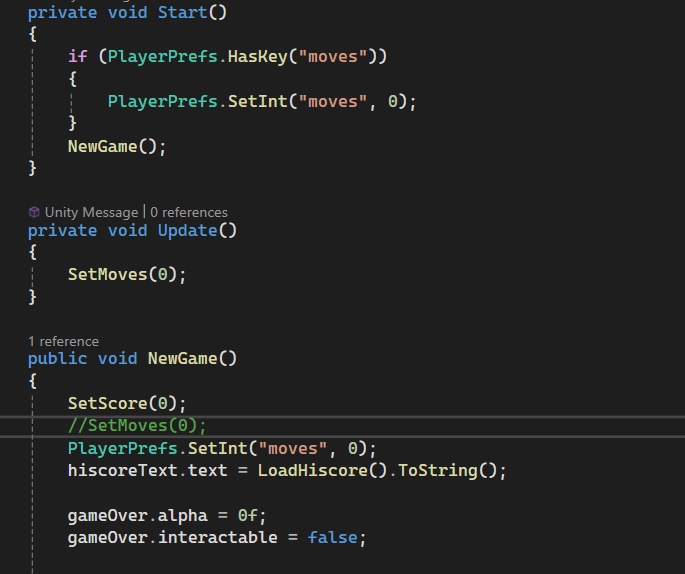Click the 'public' keyword
Viewport: 685px width, 574px height.
(x=57, y=359)
